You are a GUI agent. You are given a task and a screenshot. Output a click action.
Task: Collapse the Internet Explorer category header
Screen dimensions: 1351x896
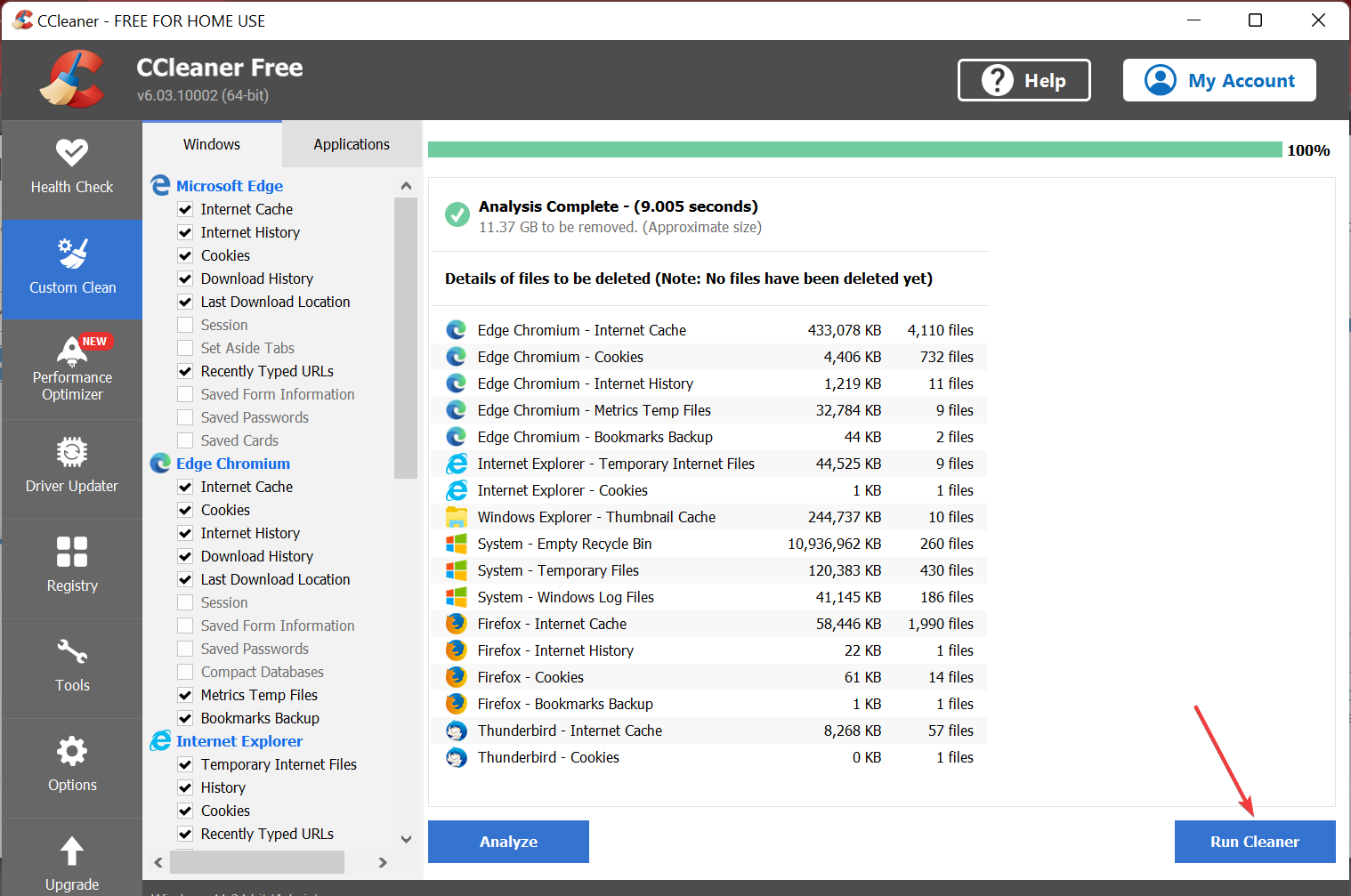tap(239, 741)
